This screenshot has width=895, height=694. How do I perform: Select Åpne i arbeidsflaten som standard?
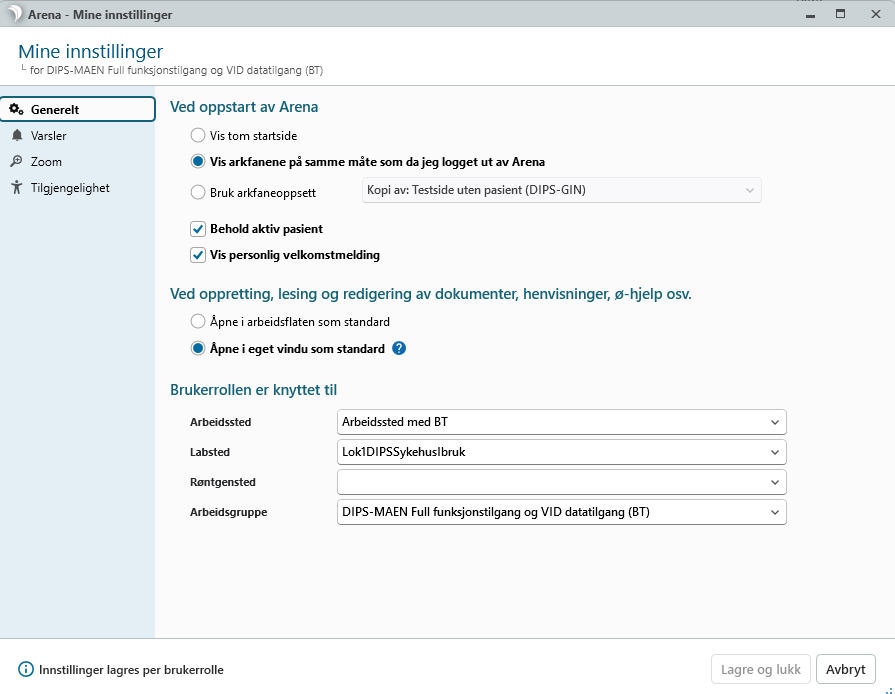tap(198, 322)
